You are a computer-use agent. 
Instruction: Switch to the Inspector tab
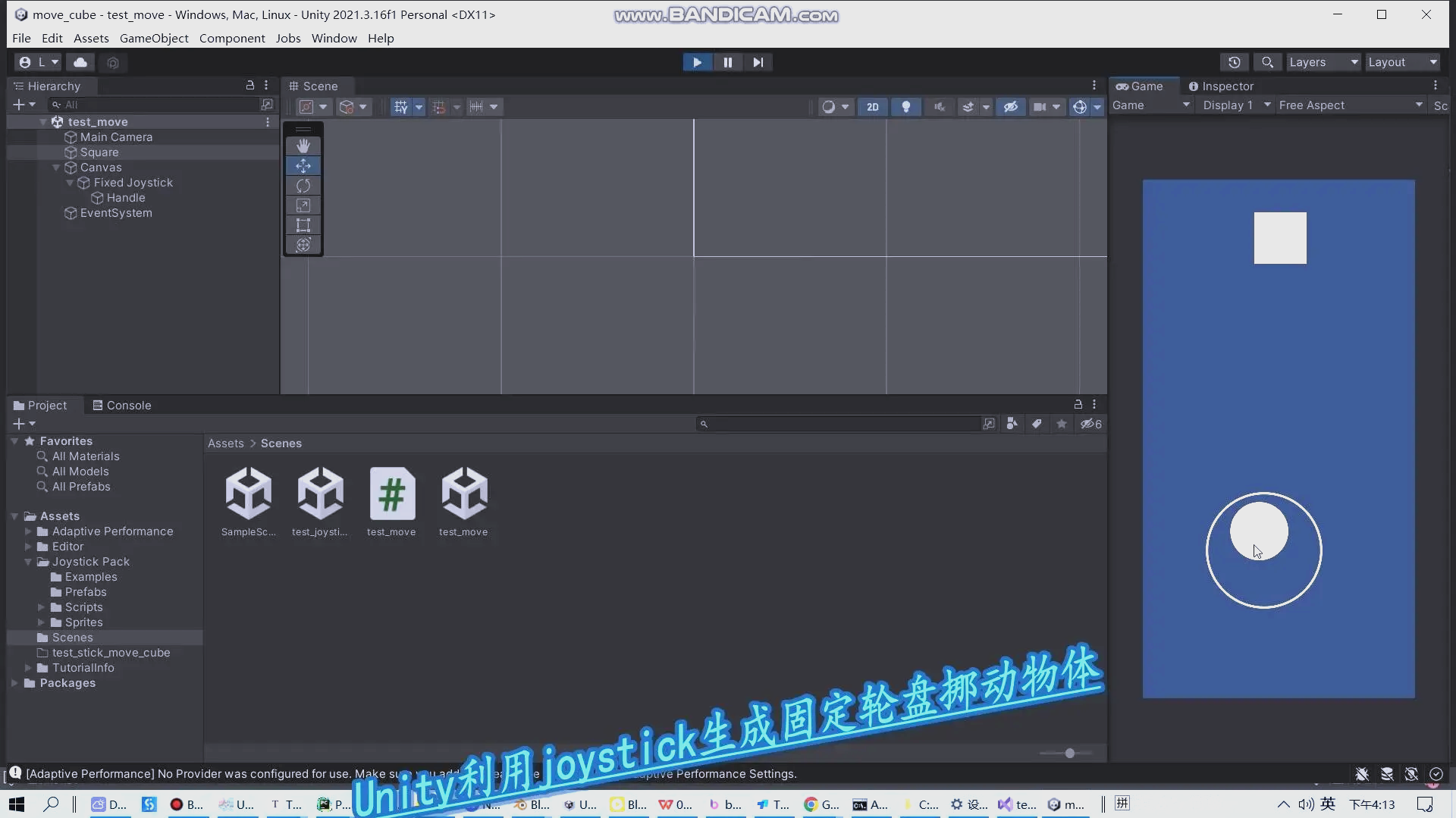[x=1221, y=86]
